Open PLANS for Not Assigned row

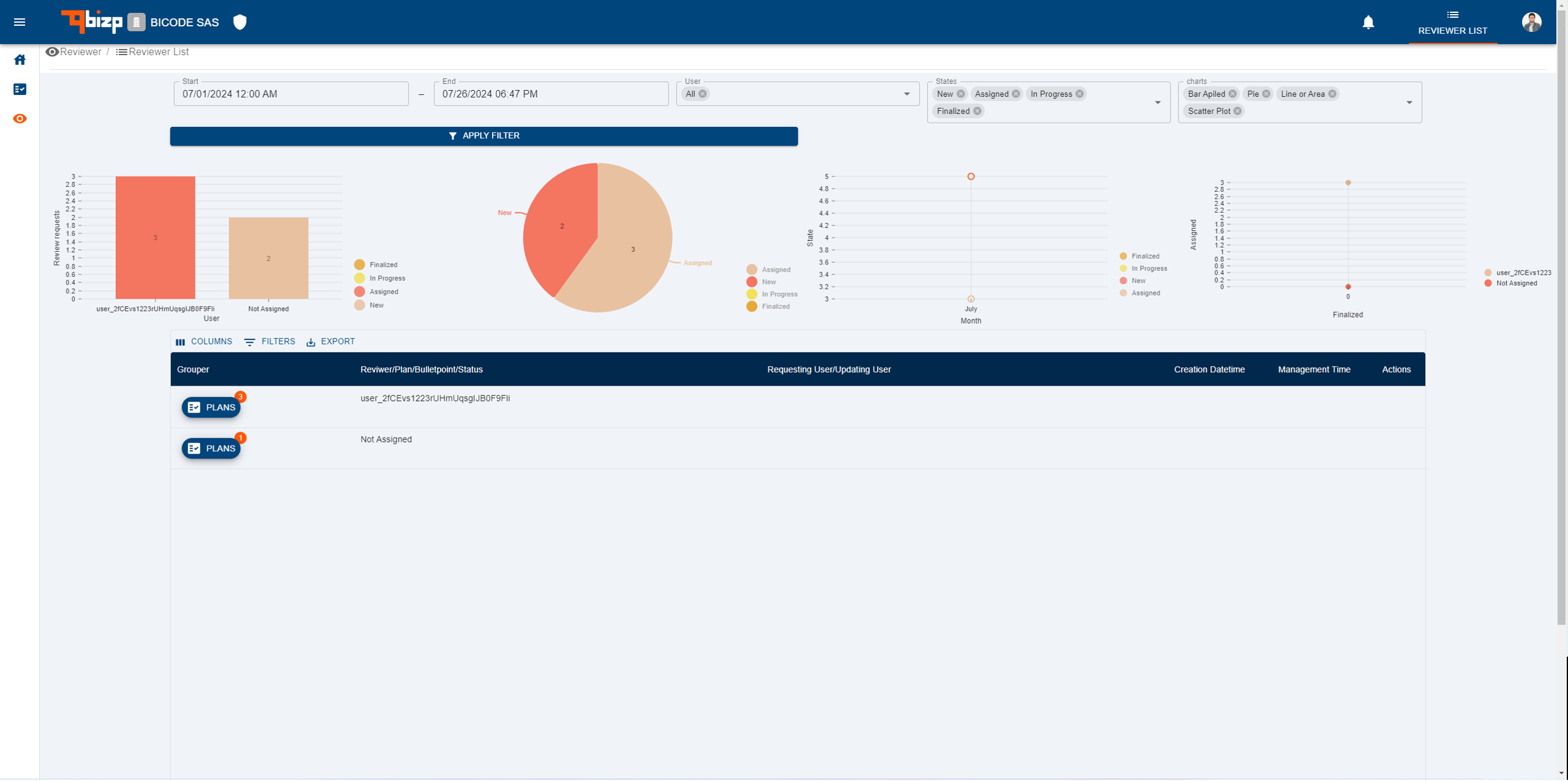pyautogui.click(x=211, y=448)
